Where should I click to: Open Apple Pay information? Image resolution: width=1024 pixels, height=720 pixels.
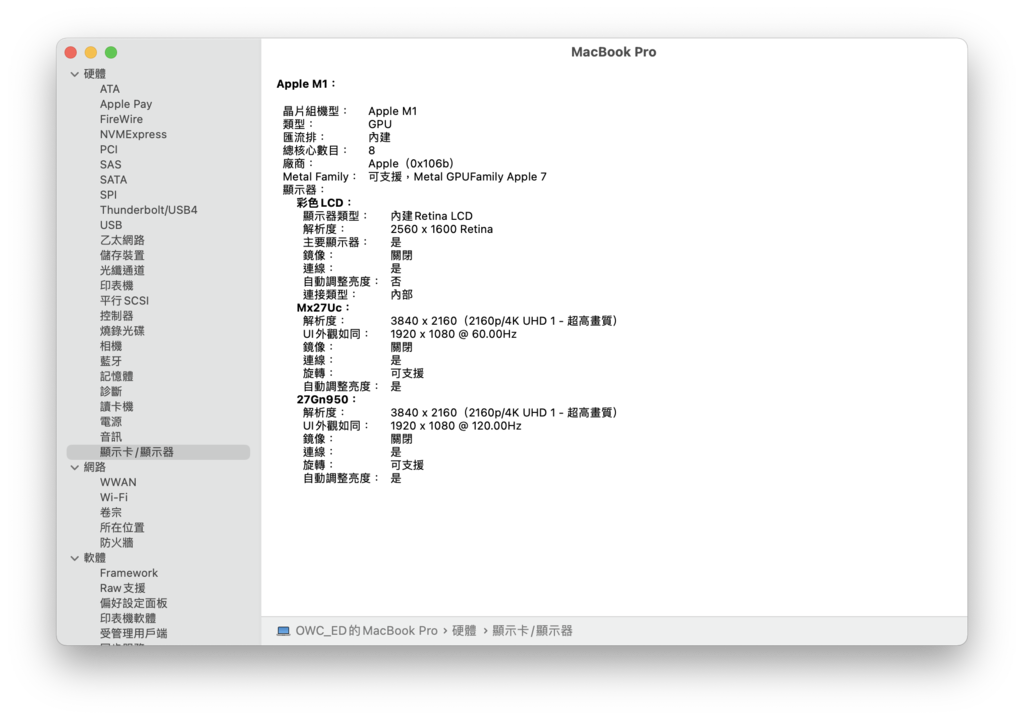click(x=126, y=103)
